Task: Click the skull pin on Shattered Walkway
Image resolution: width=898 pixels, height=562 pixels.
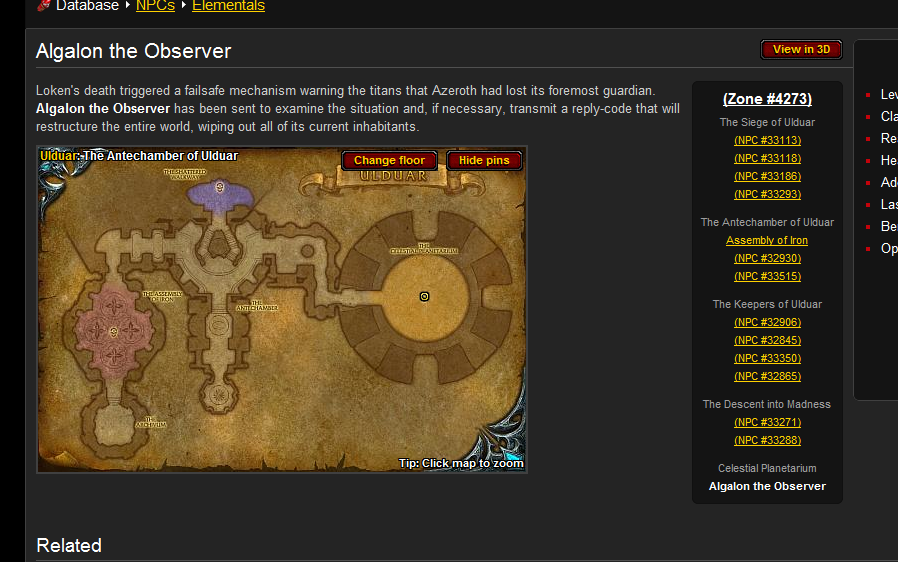Action: [220, 187]
